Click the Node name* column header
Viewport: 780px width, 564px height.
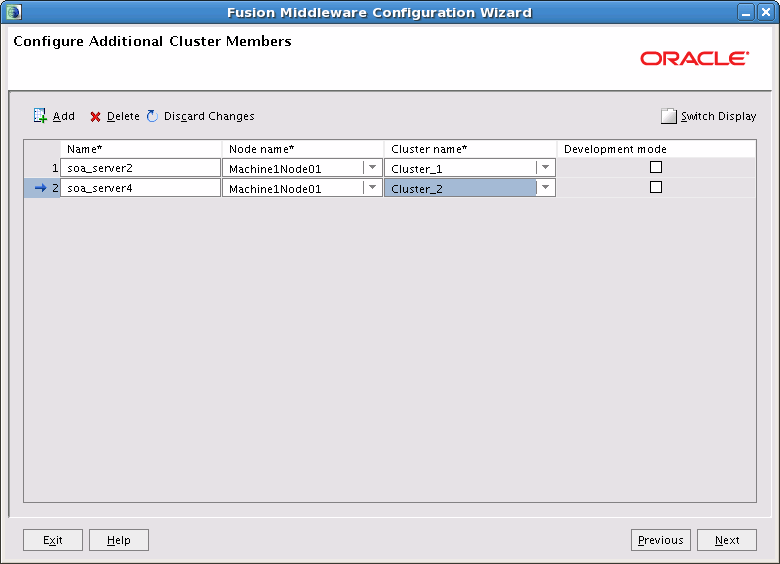pos(302,149)
